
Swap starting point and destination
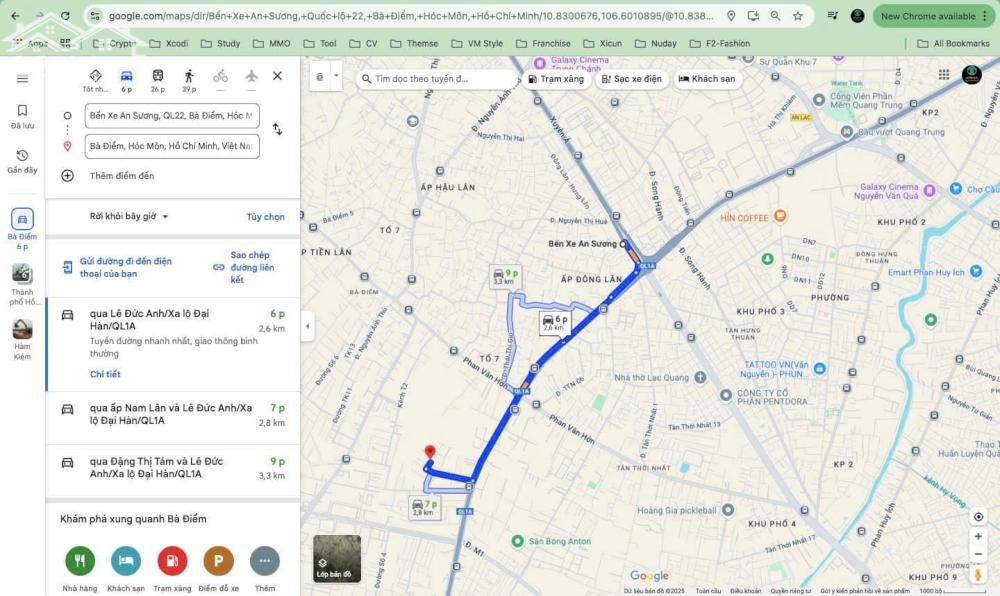[277, 130]
